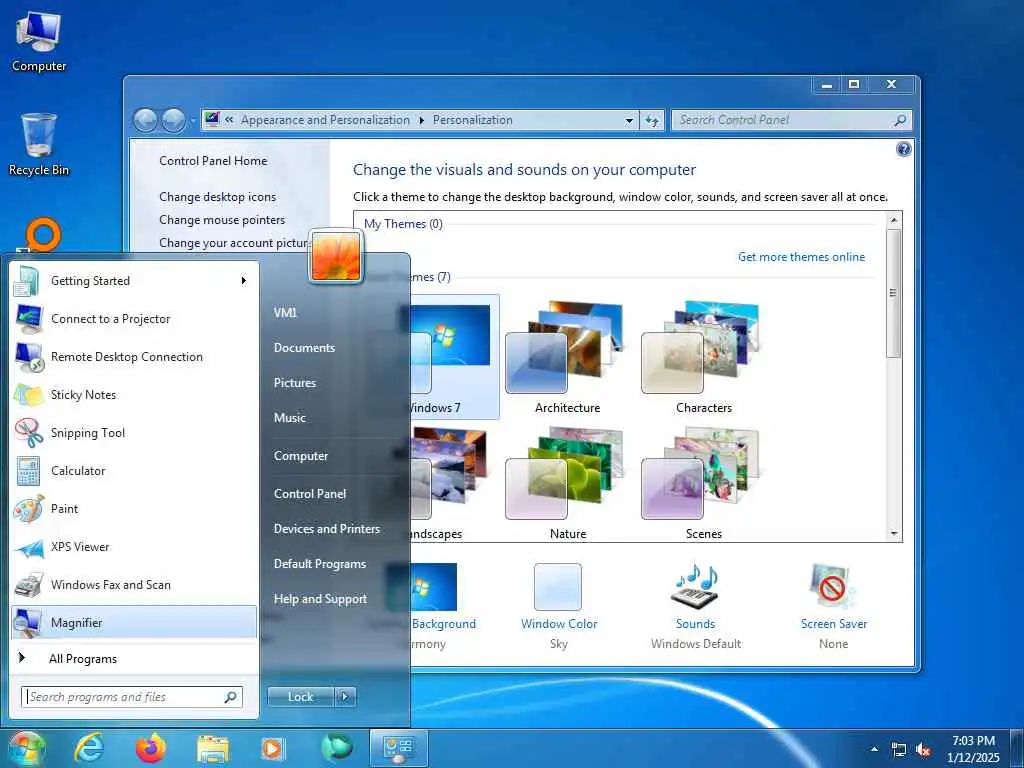Open Devices and Printers

pos(327,529)
